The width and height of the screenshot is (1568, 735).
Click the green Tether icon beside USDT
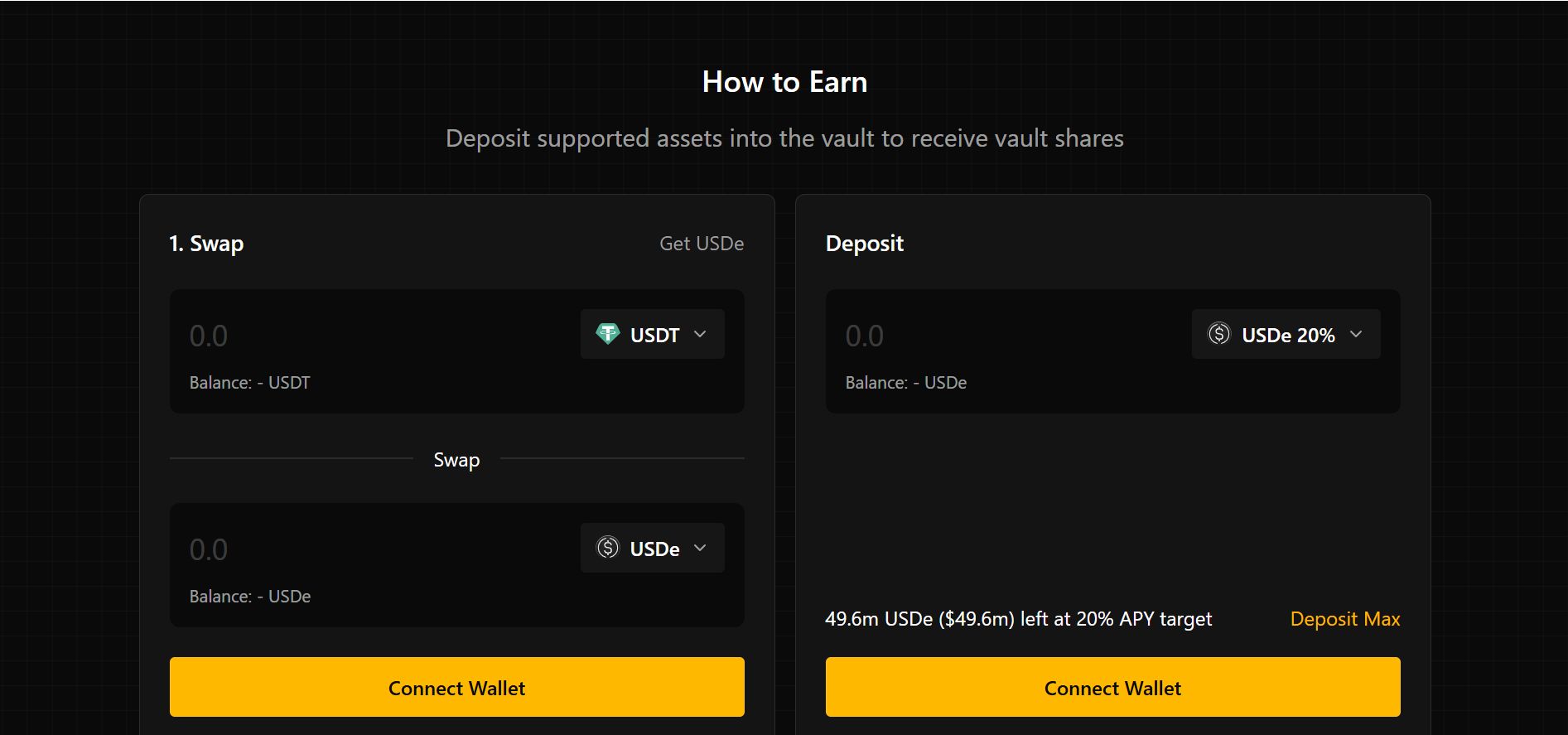click(x=608, y=334)
